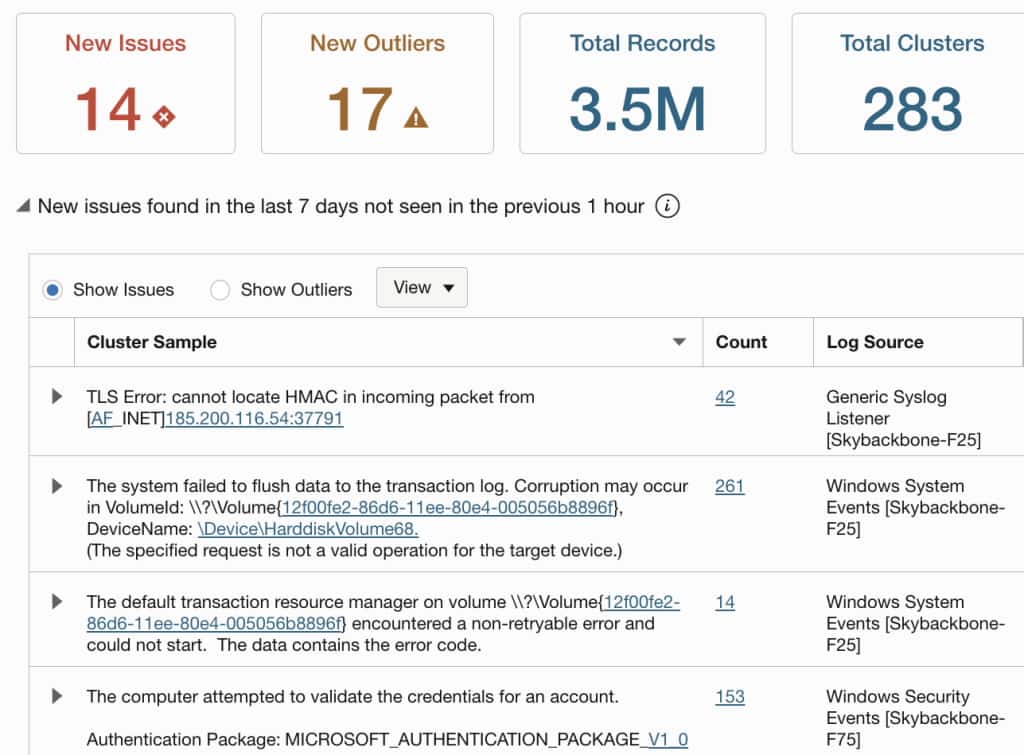Select the Show Outliers radio button

point(220,290)
